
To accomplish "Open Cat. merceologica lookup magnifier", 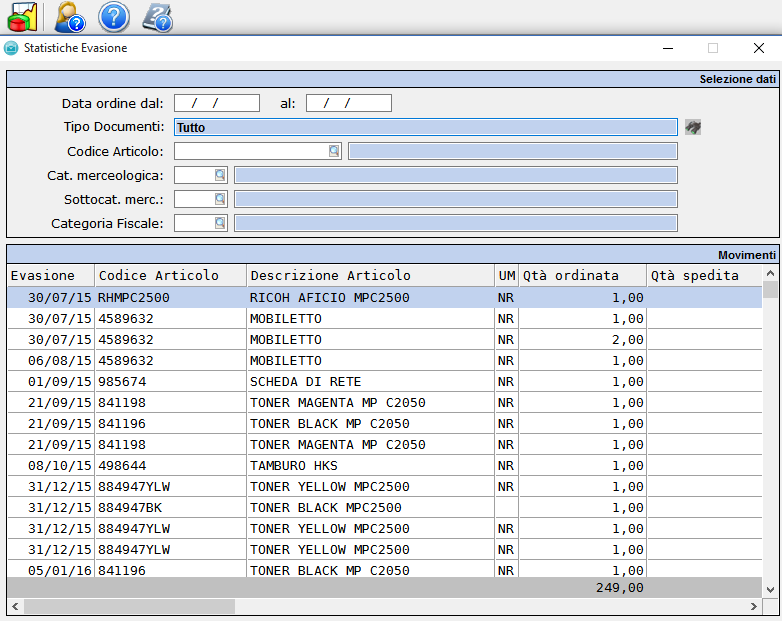I will [x=220, y=175].
